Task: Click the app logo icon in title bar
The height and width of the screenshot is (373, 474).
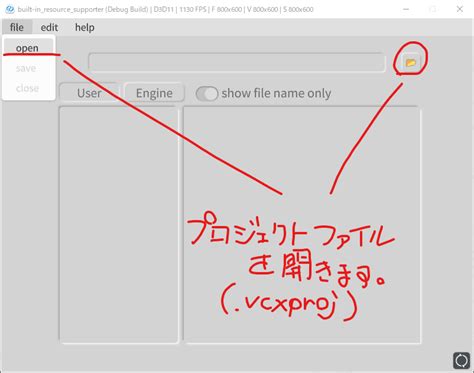Action: coord(10,9)
